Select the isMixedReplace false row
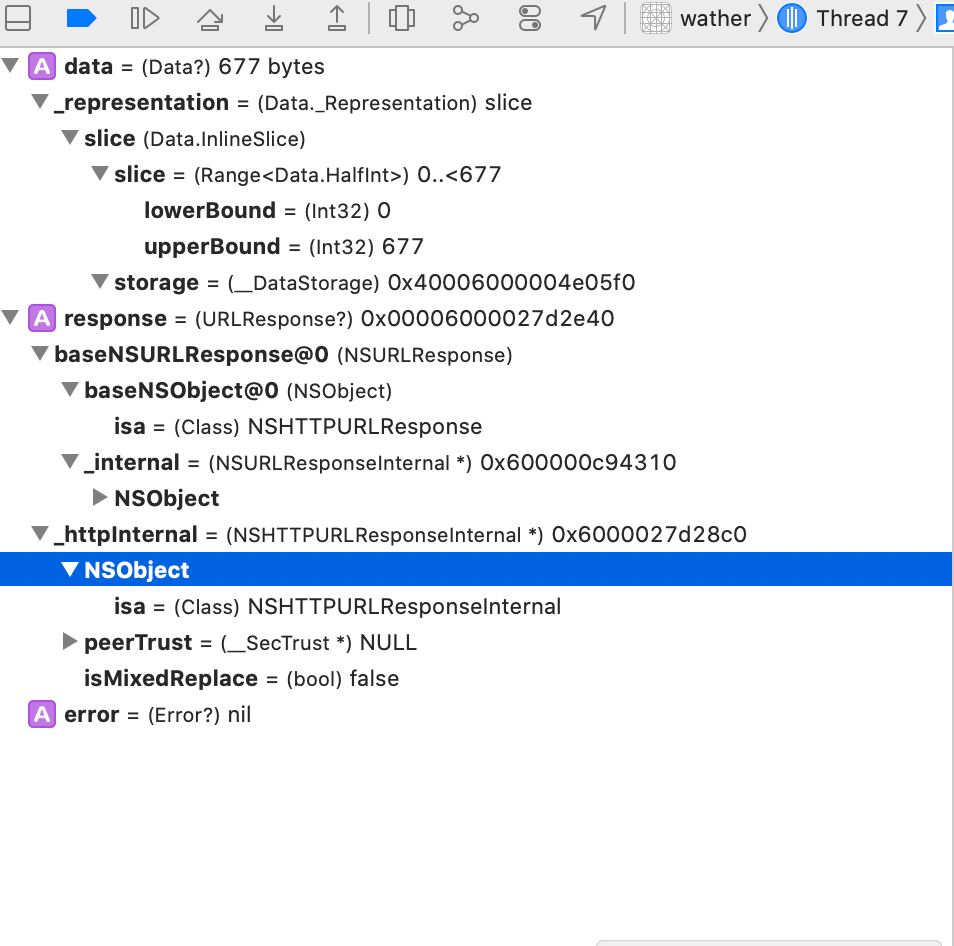 (477, 678)
